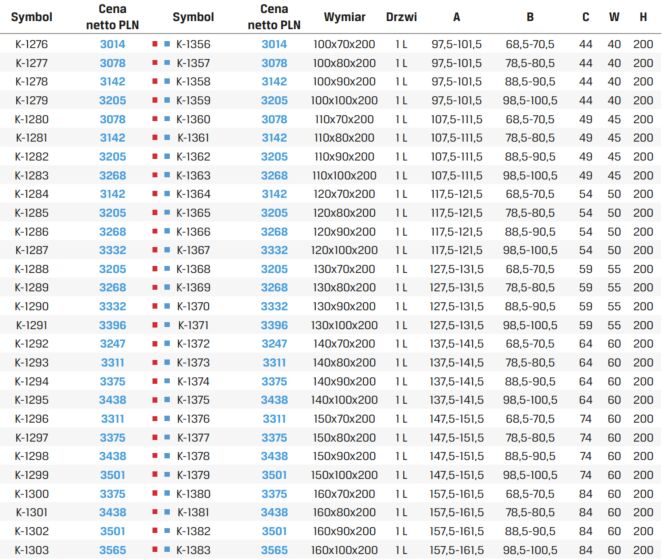
Task: Click the red square beside K-1360
Action: click(155, 119)
